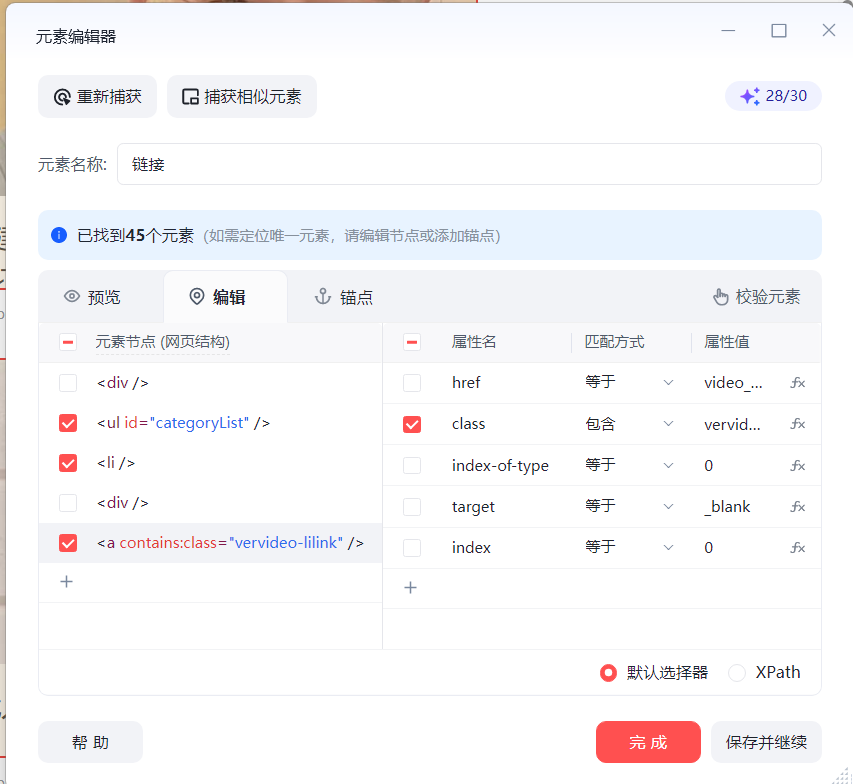Close the 元素编辑器 window
Viewport: 853px width, 784px height.
click(x=829, y=30)
